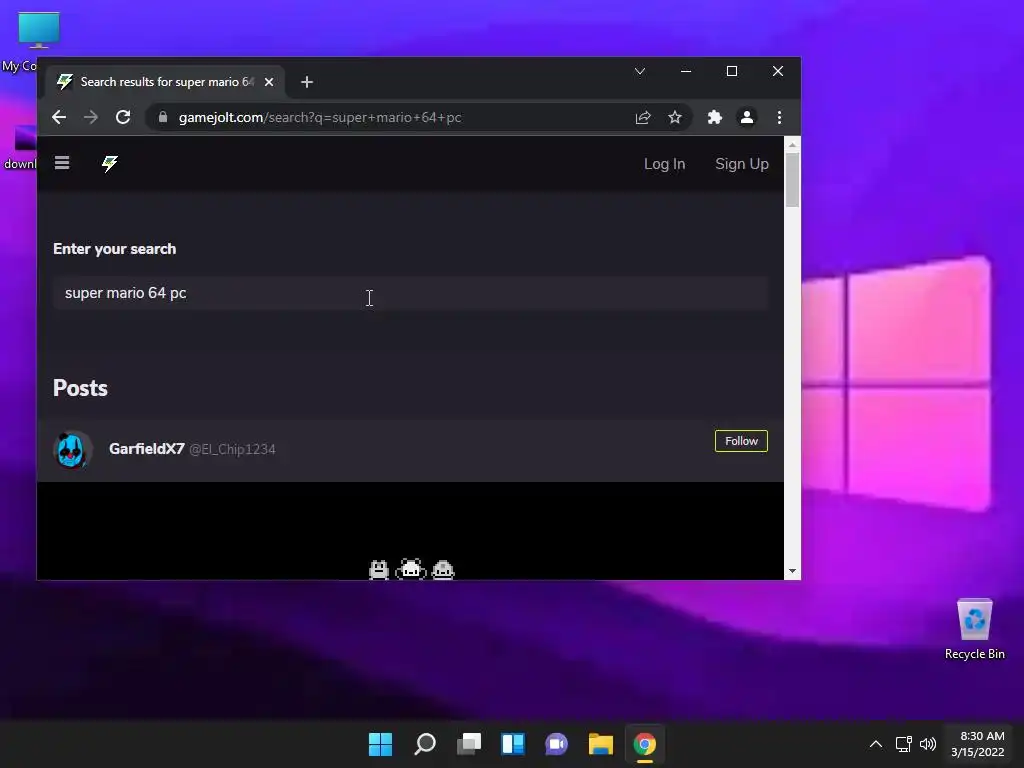Click the scrollbar up arrow
The height and width of the screenshot is (768, 1024).
[x=792, y=144]
